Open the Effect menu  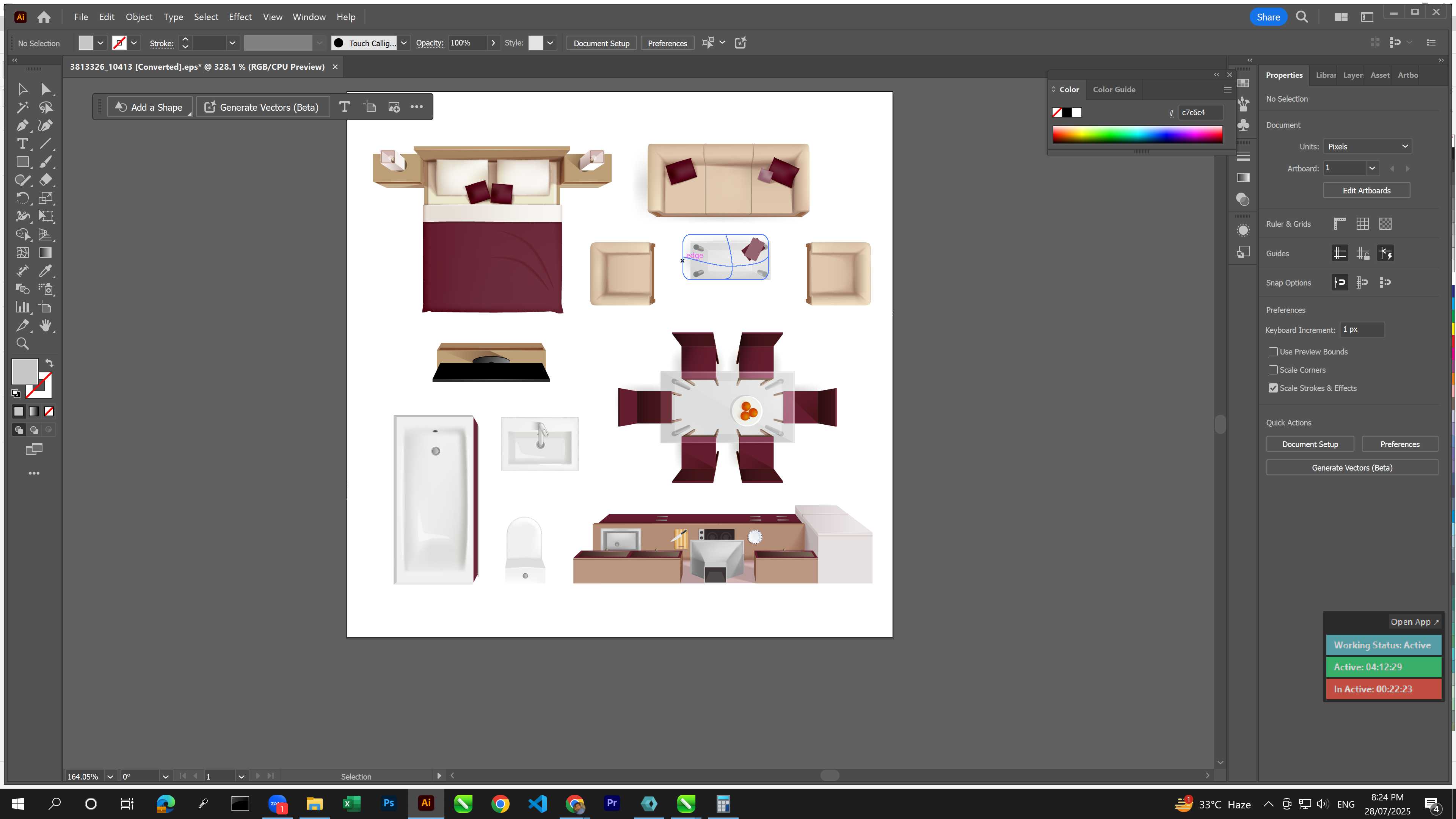240,17
